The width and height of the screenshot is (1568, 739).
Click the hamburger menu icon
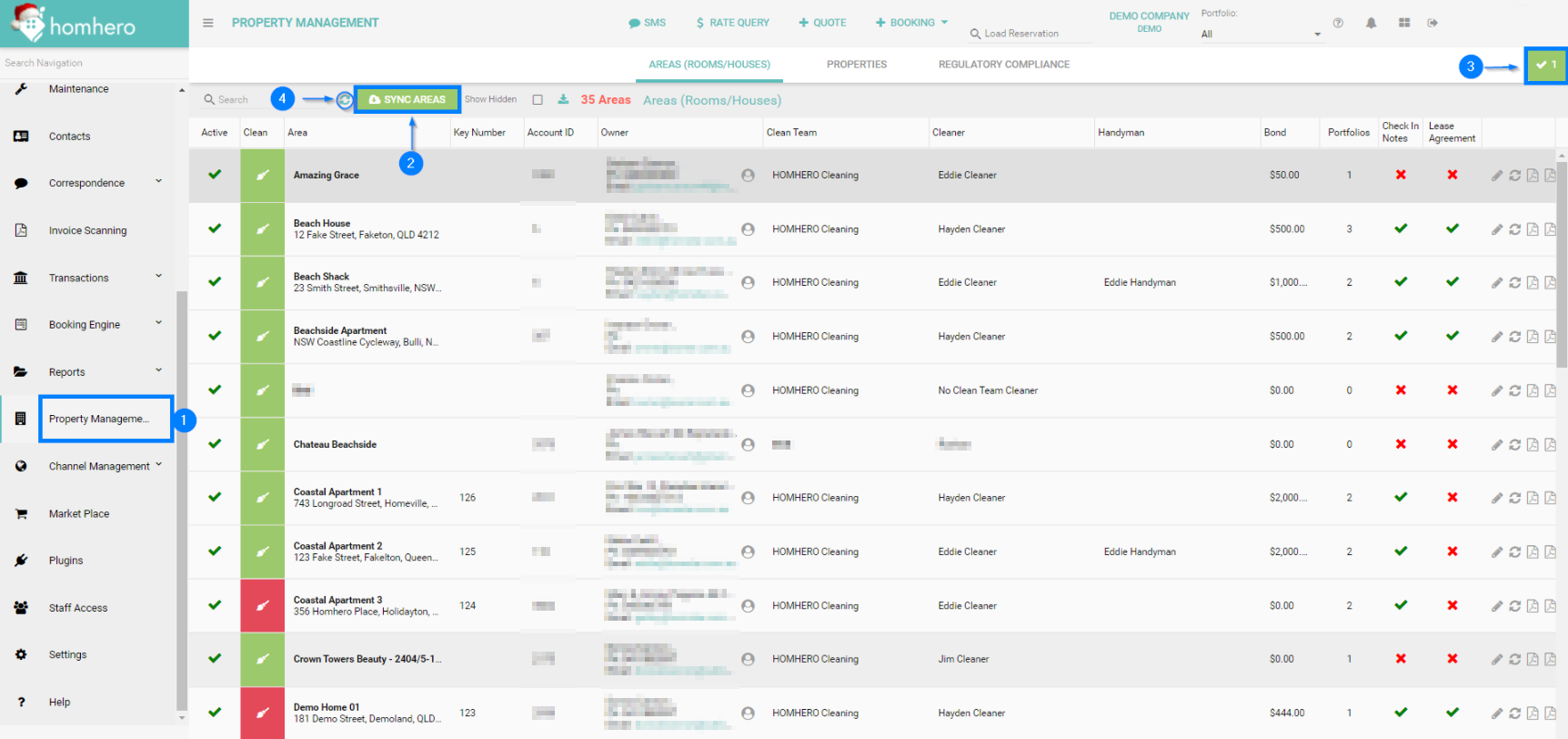pos(208,23)
